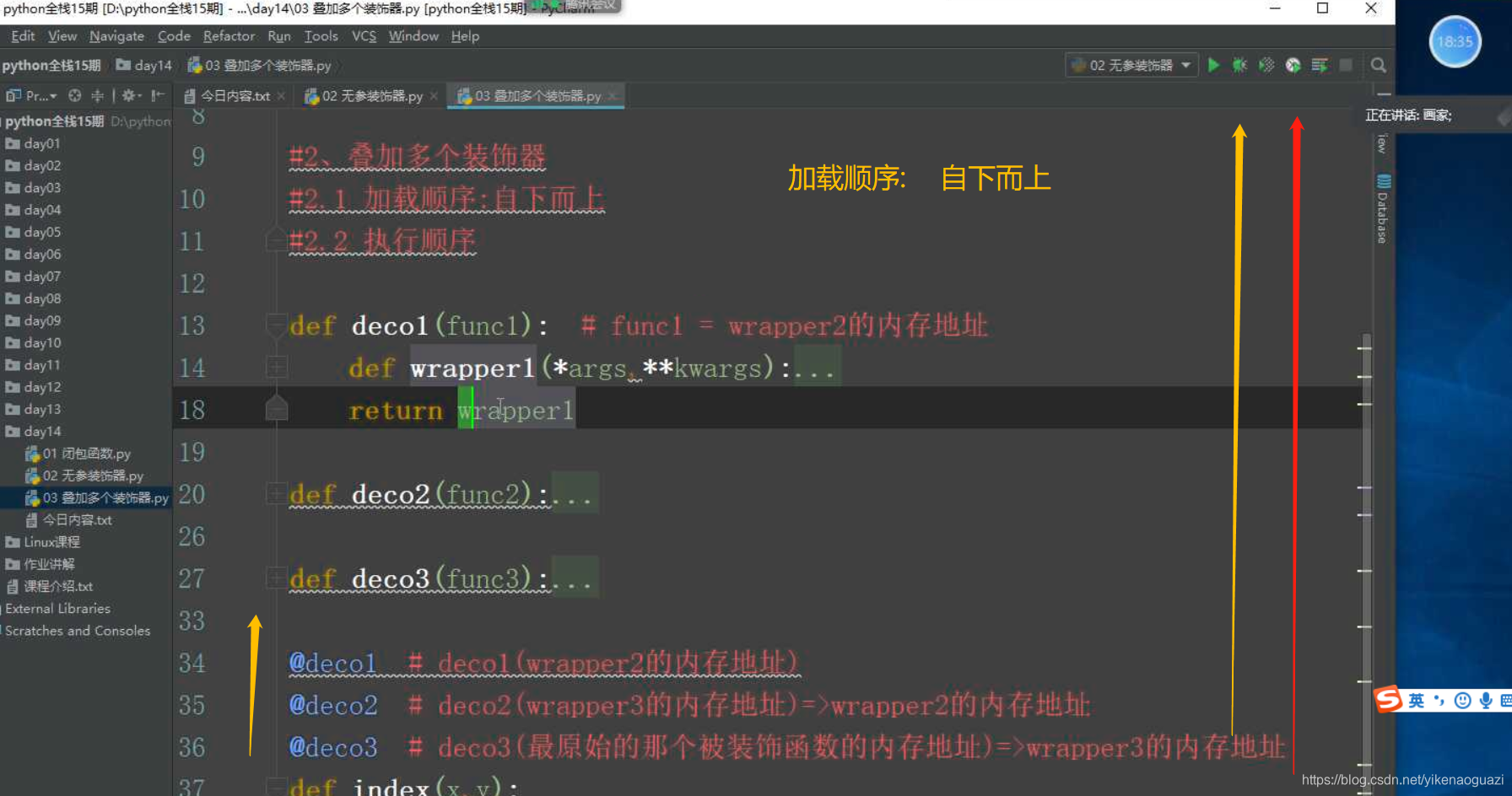This screenshot has width=1512, height=796.
Task: Expand folded deco2 function at line 20
Action: coord(277,493)
